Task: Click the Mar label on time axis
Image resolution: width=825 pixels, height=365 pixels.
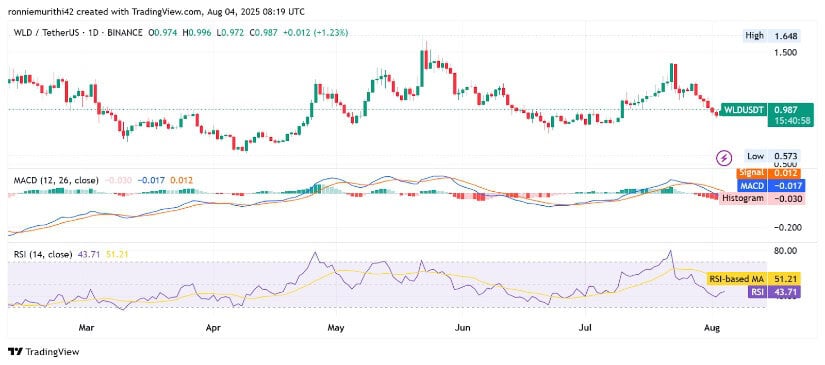Action: click(86, 328)
